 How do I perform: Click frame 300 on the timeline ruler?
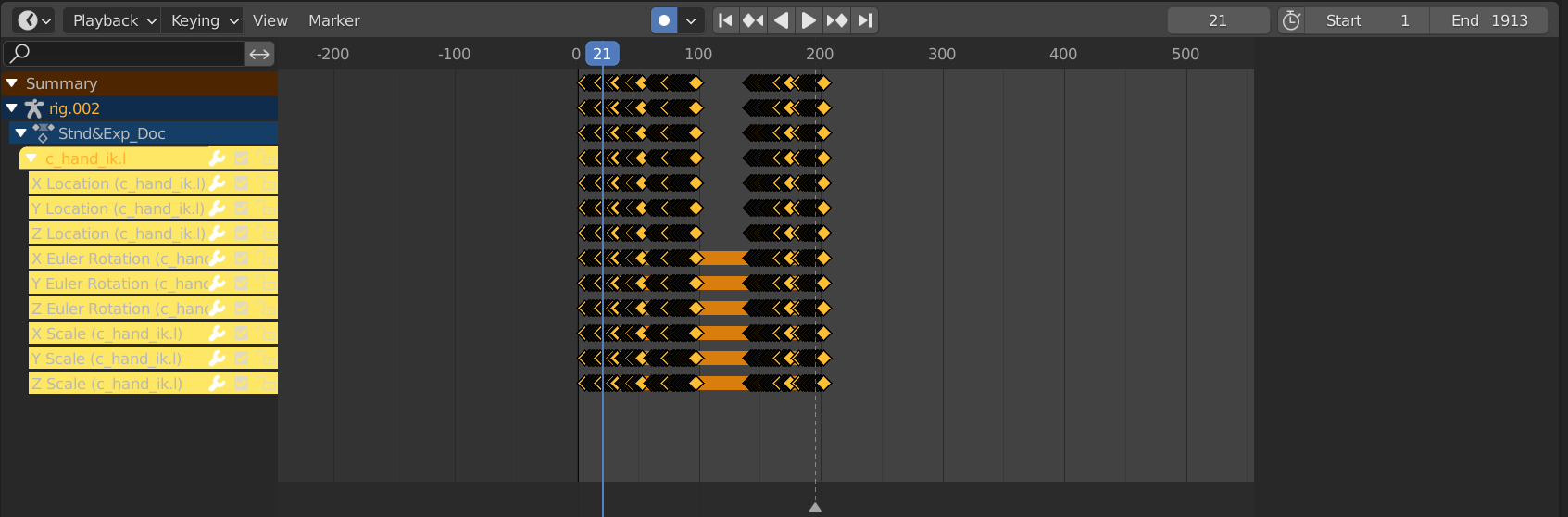[942, 54]
